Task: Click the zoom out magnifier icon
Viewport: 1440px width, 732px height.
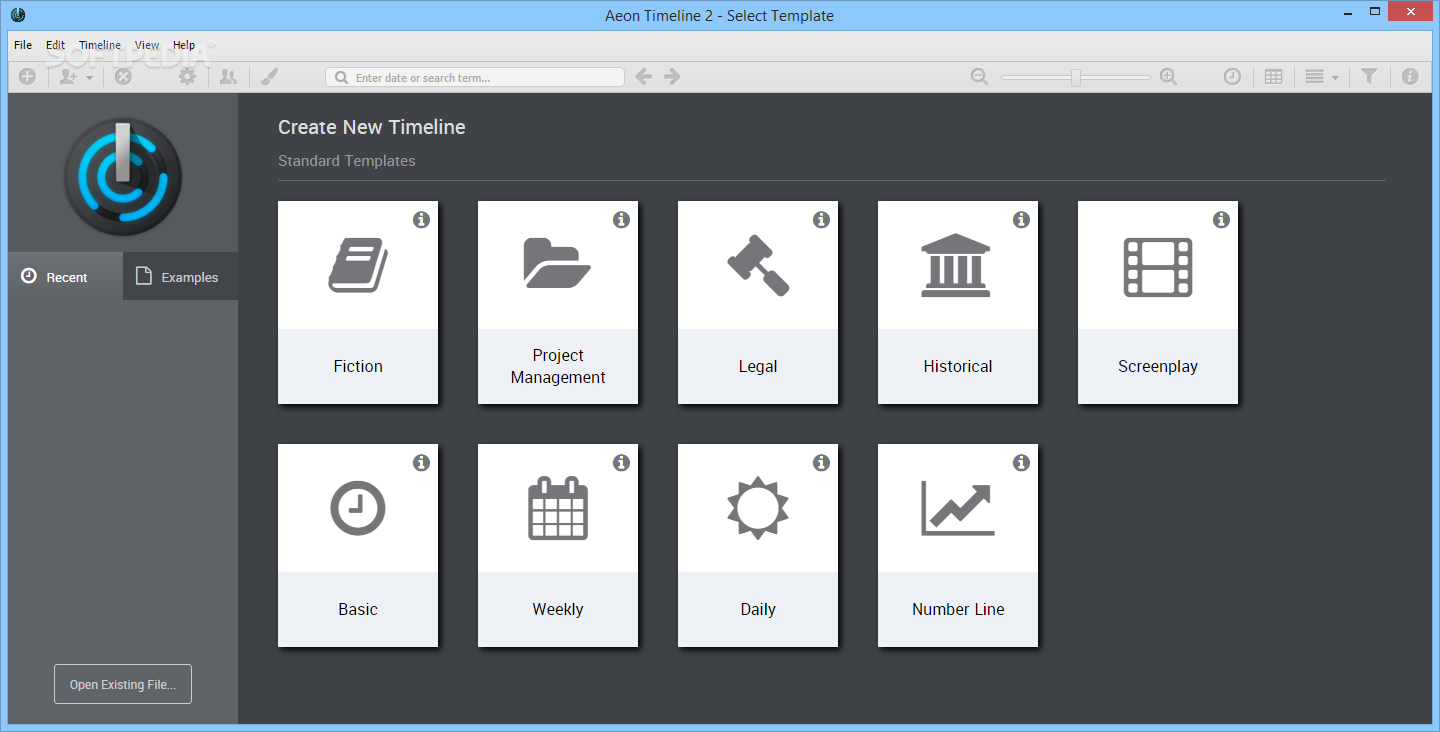Action: [980, 76]
